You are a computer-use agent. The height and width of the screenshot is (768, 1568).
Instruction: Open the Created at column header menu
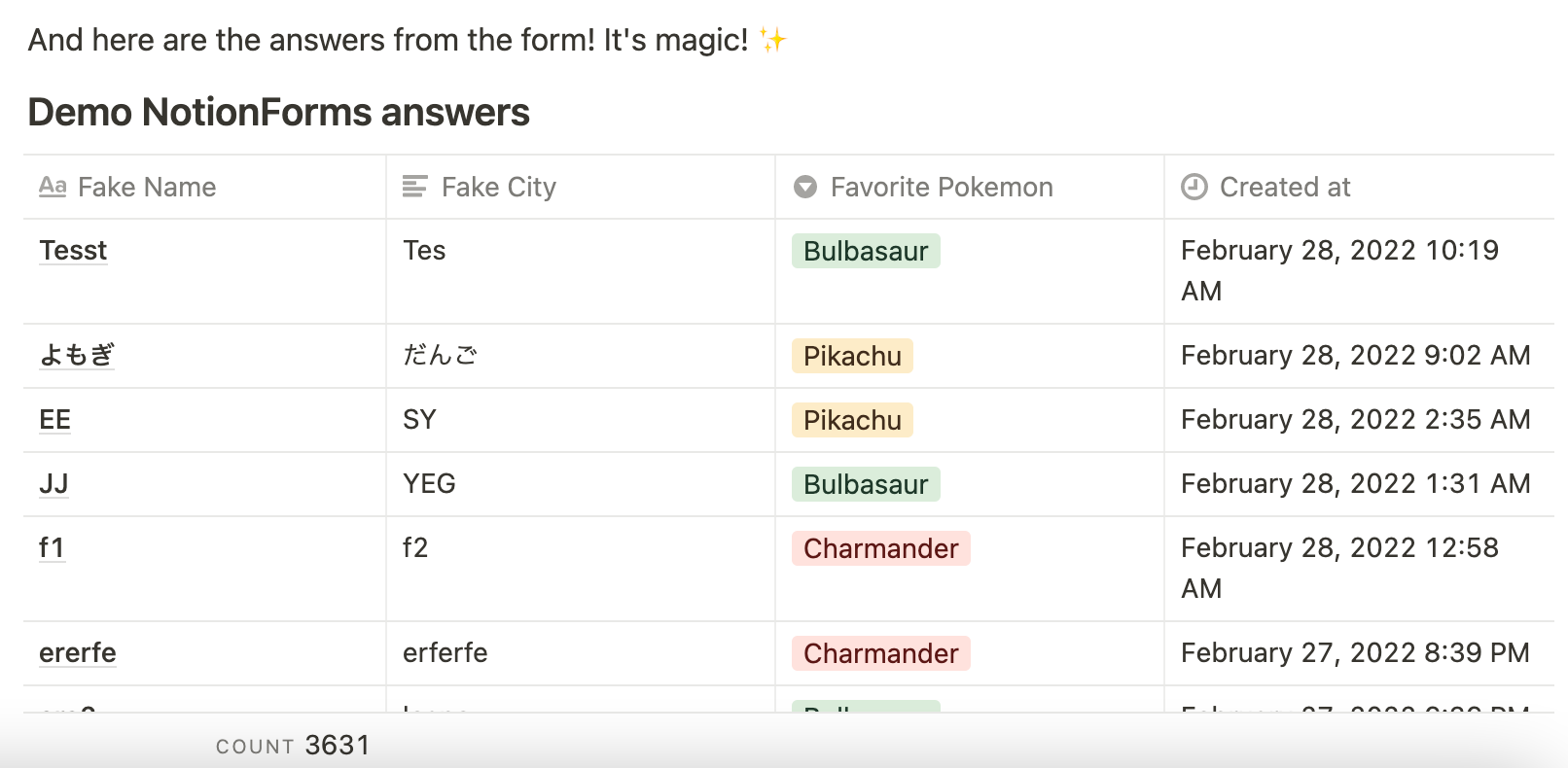(x=1285, y=187)
